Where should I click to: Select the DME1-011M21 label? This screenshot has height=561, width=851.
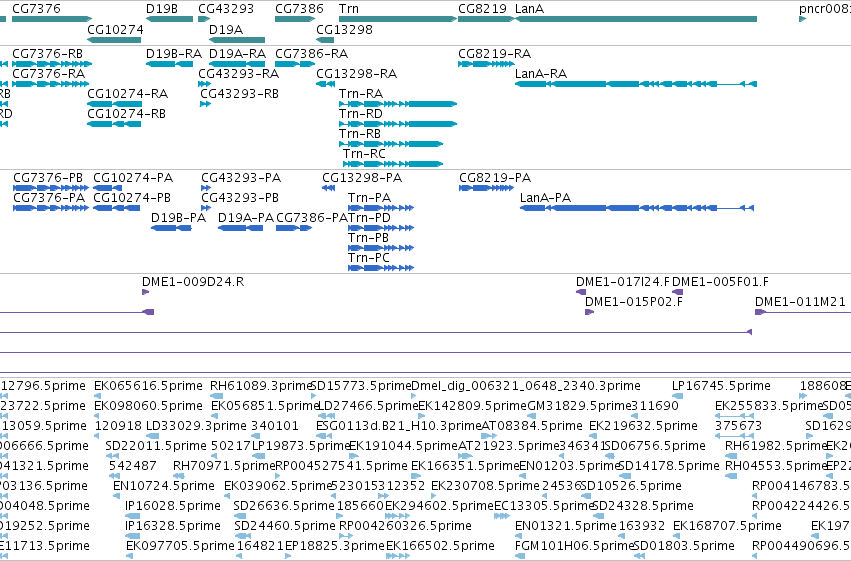pos(801,302)
